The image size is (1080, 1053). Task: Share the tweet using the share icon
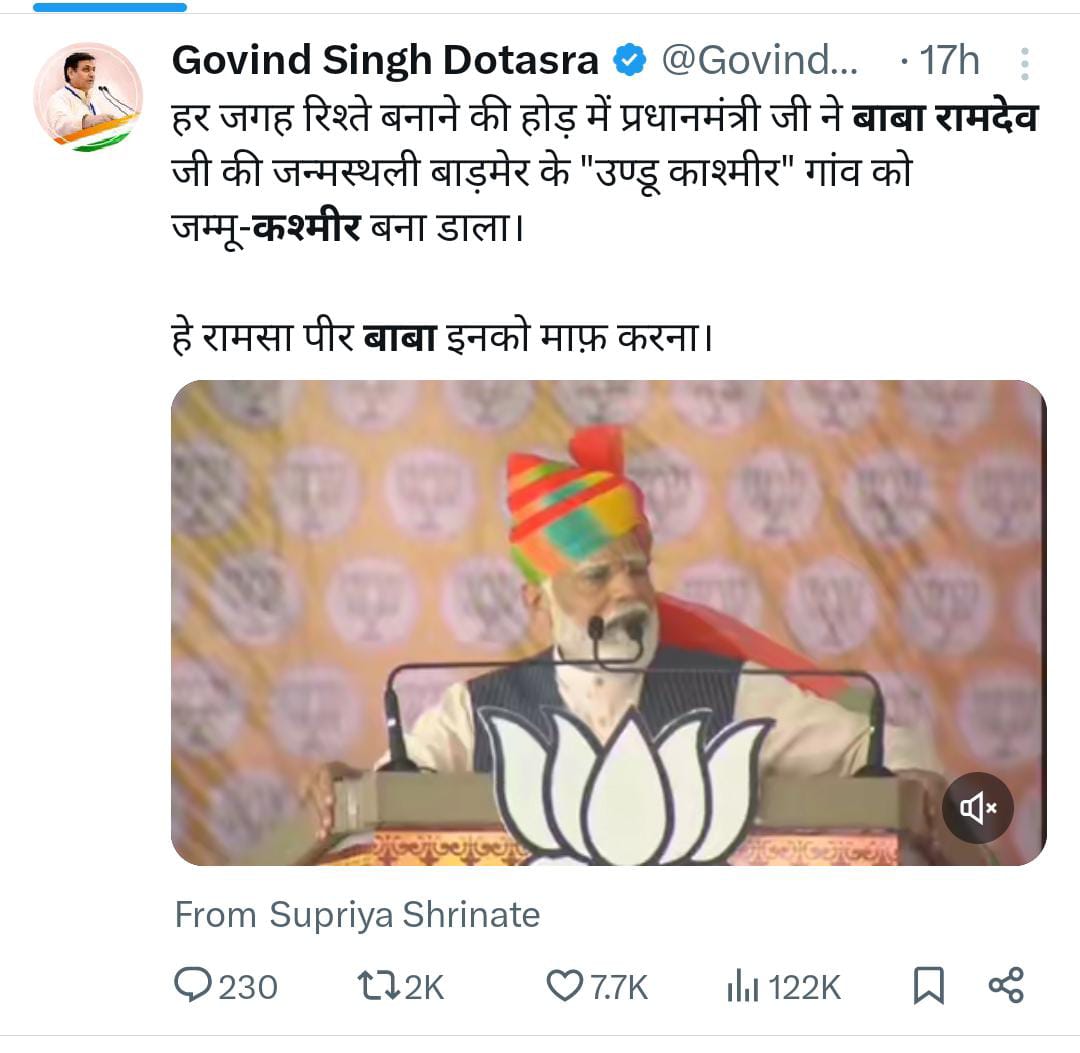pyautogui.click(x=1005, y=986)
